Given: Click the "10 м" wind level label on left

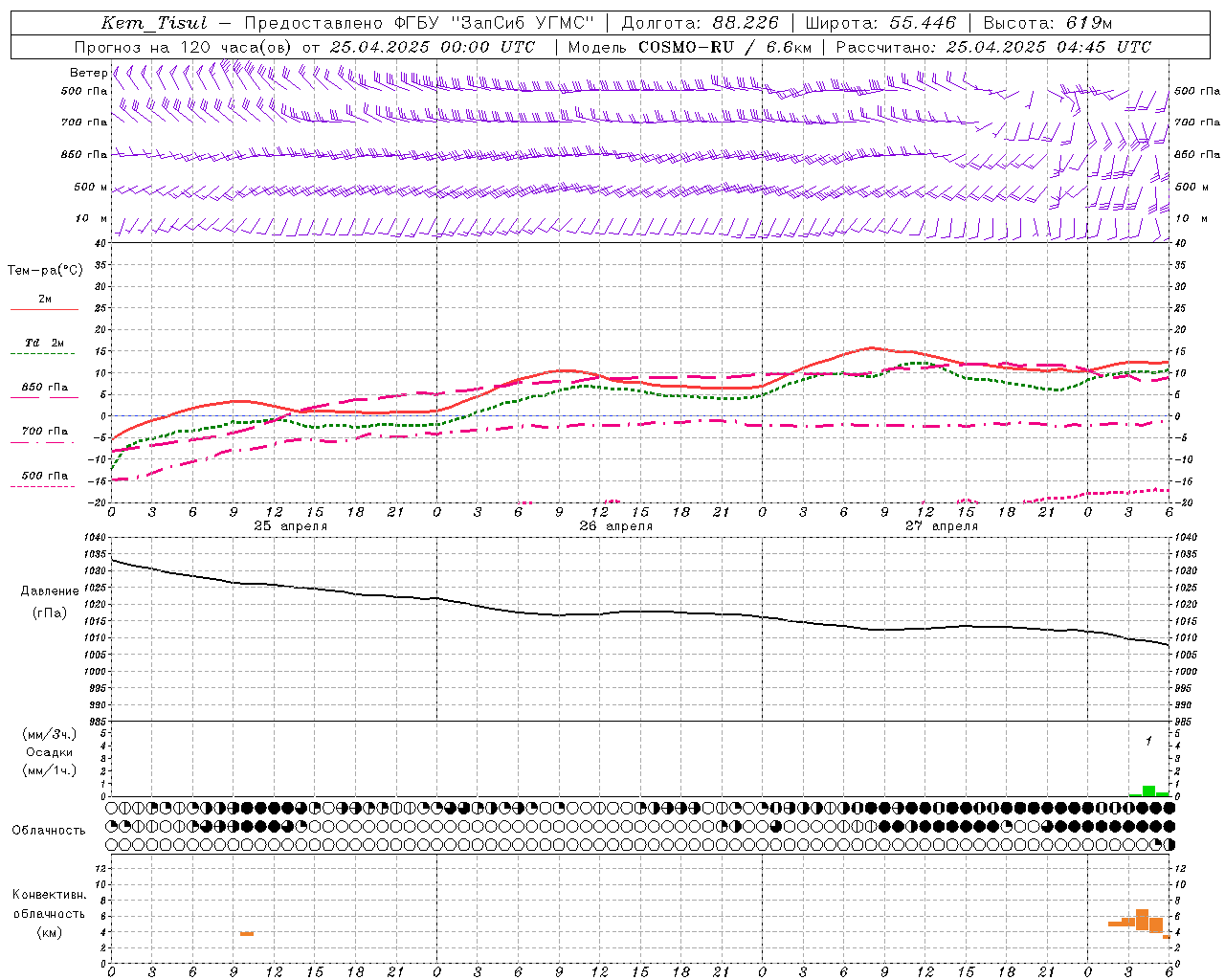Looking at the screenshot, I should [92, 218].
